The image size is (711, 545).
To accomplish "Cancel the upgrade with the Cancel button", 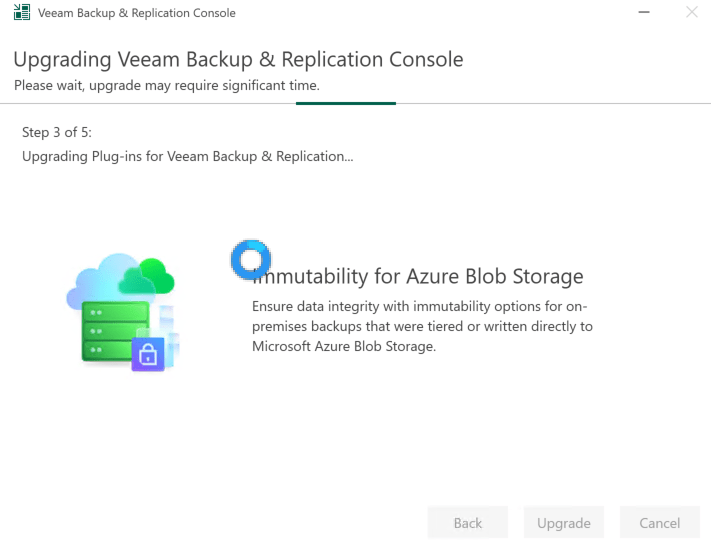I will (x=659, y=523).
